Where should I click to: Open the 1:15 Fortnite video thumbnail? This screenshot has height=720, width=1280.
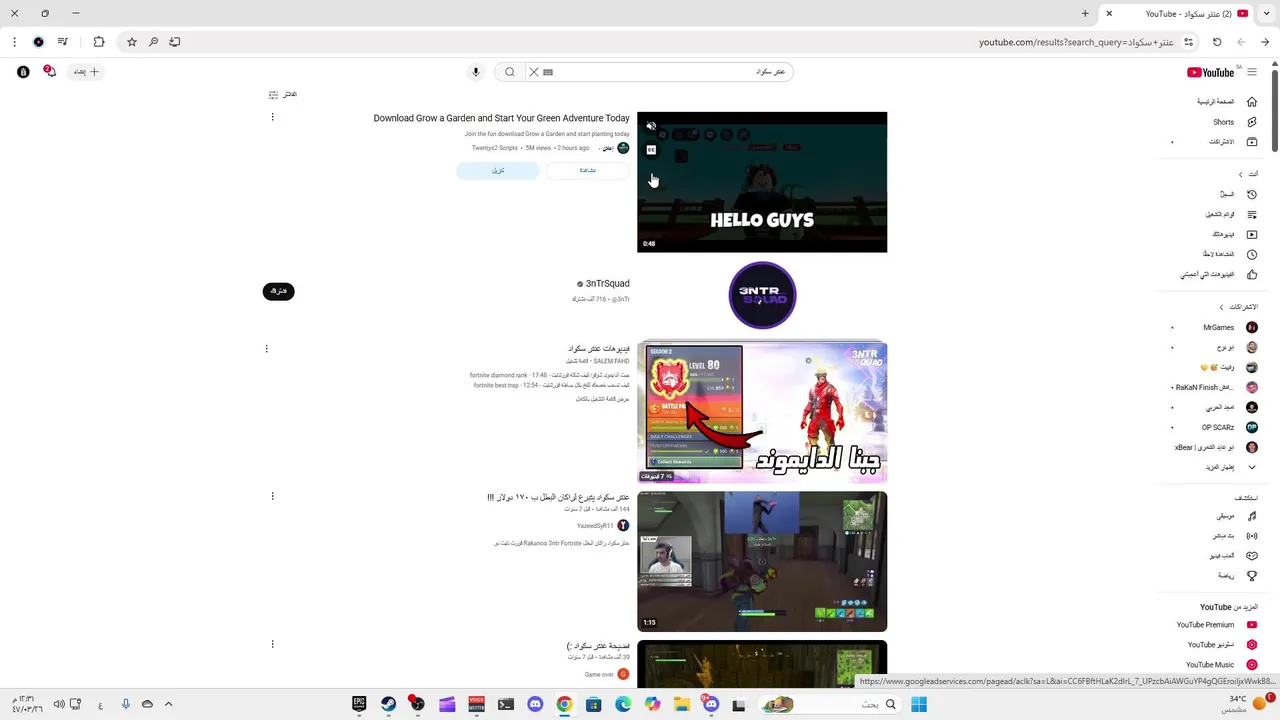pos(762,561)
